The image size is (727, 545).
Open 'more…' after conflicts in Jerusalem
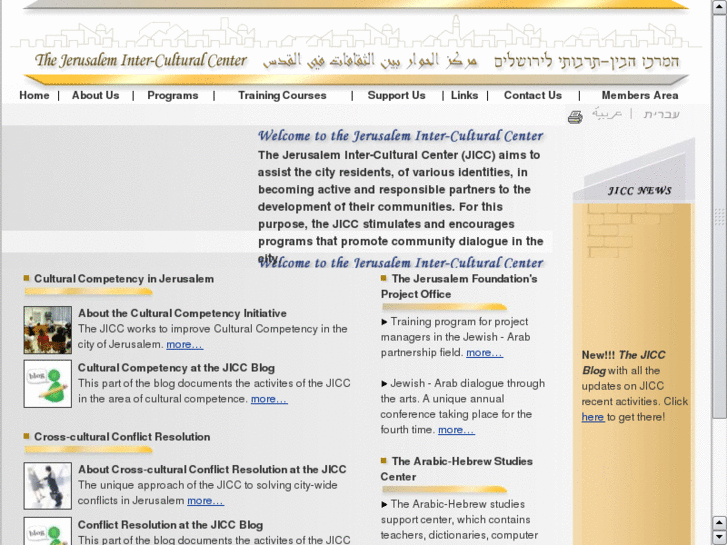coord(205,500)
